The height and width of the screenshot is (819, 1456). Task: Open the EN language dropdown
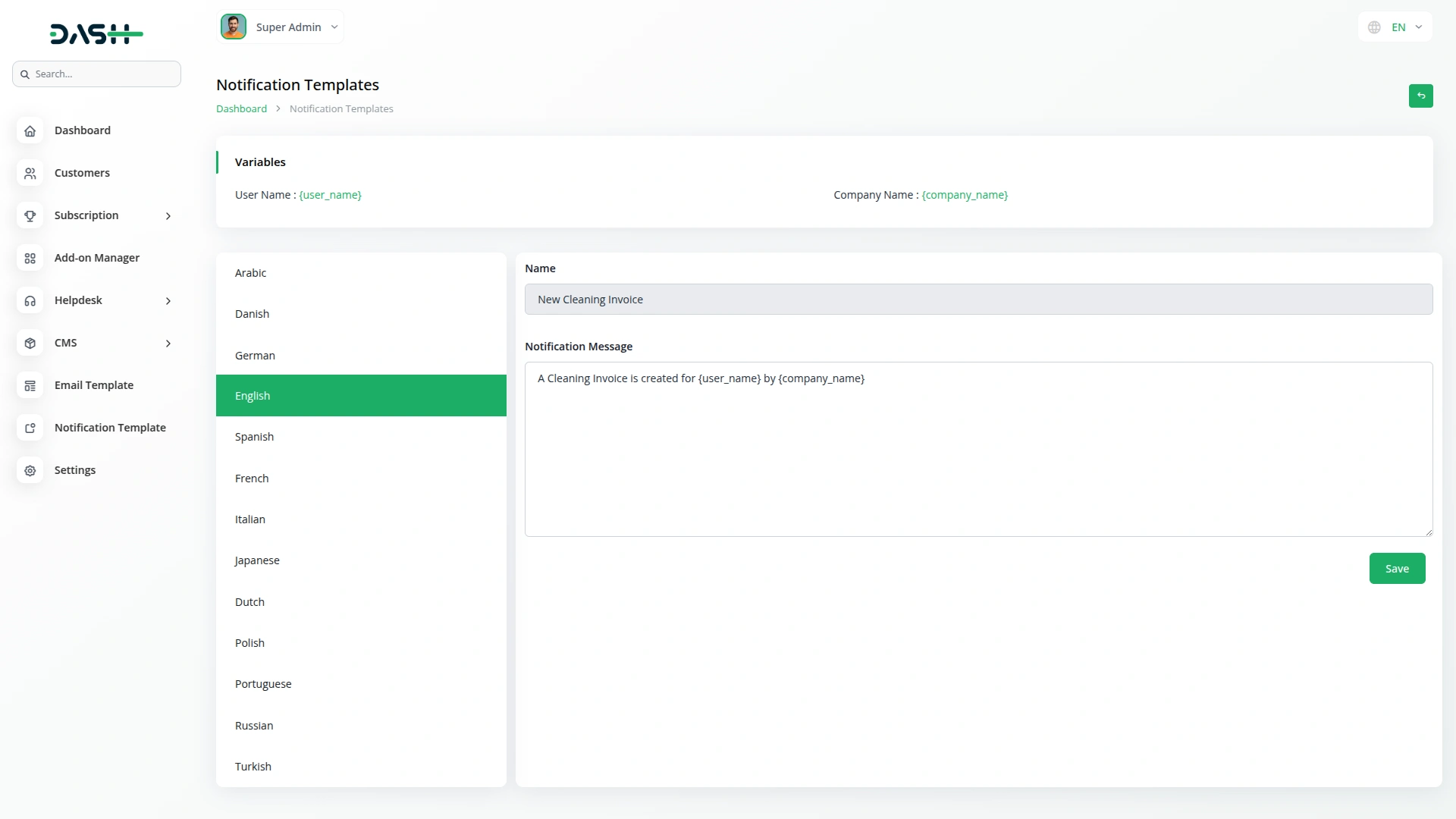click(1395, 27)
